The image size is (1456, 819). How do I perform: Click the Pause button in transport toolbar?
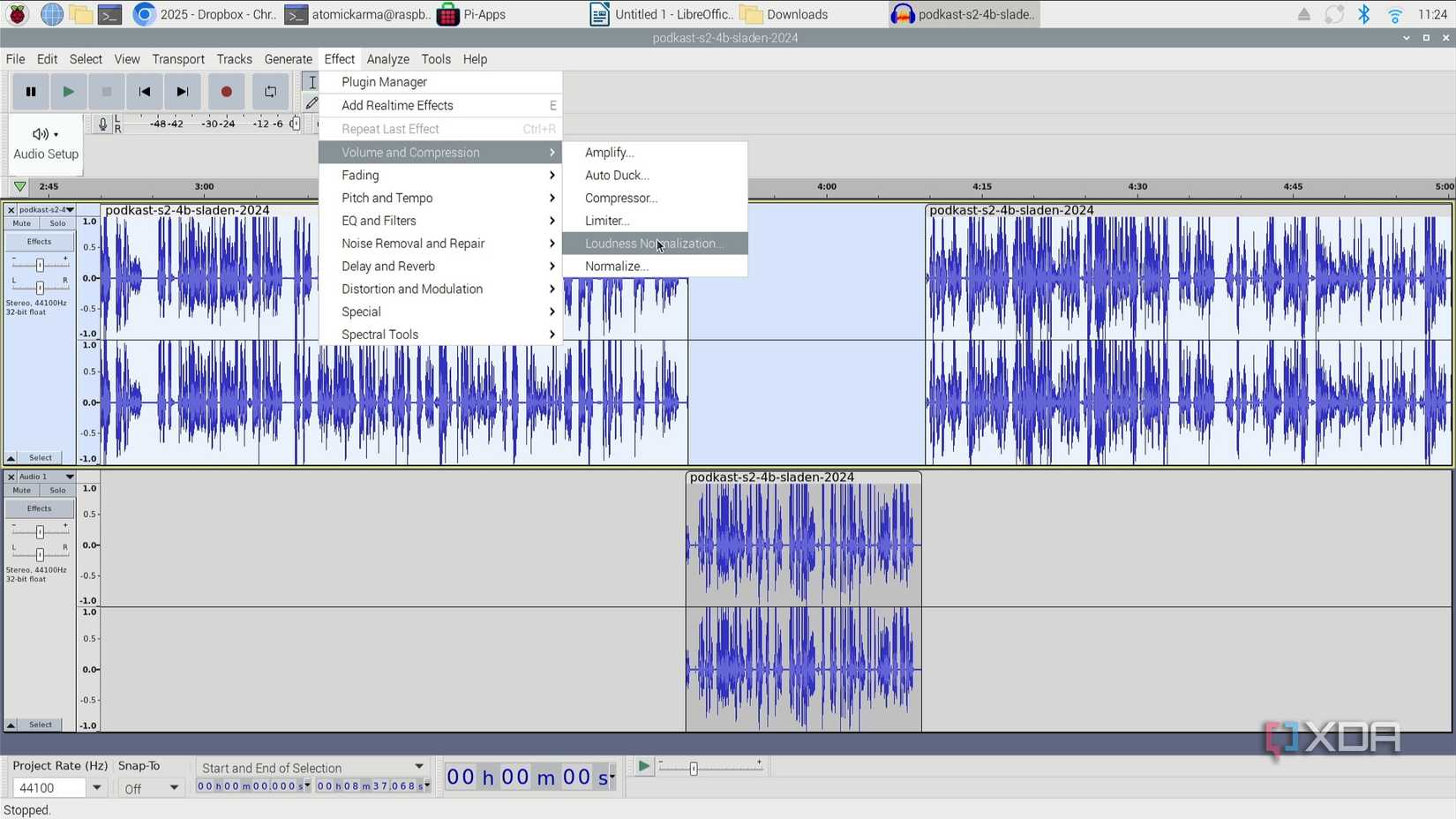click(x=31, y=92)
